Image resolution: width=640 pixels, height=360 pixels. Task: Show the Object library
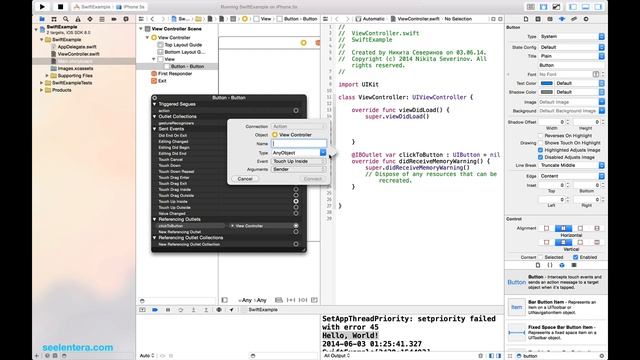[x=562, y=265]
